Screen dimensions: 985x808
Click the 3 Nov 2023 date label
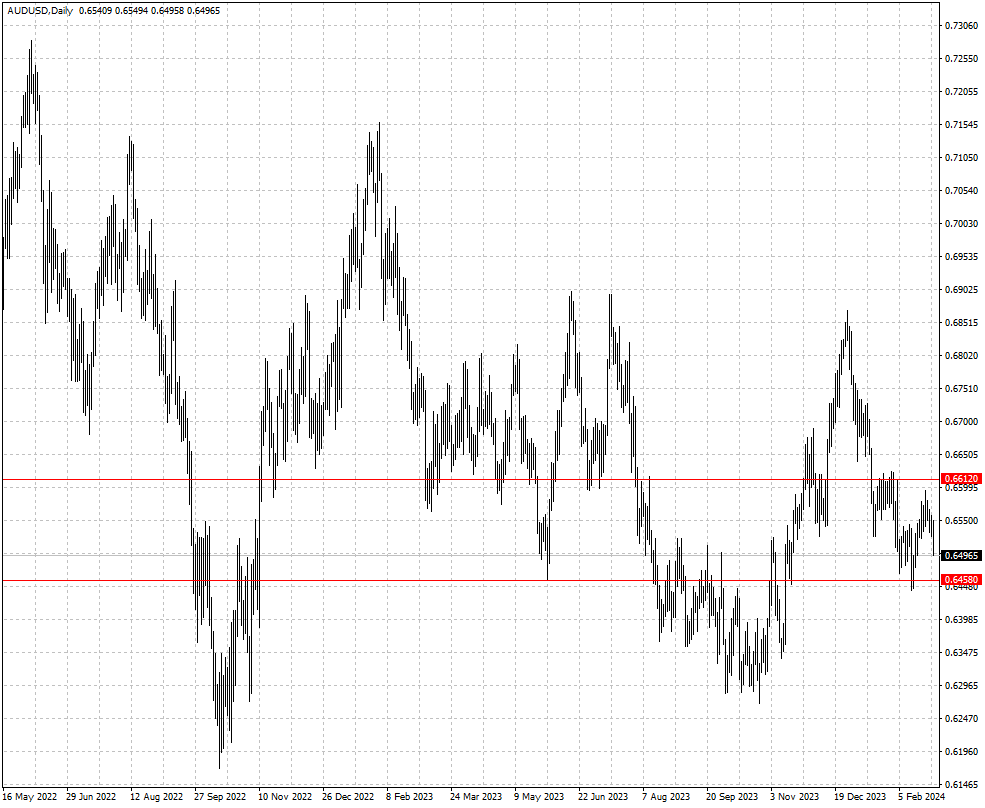[795, 797]
